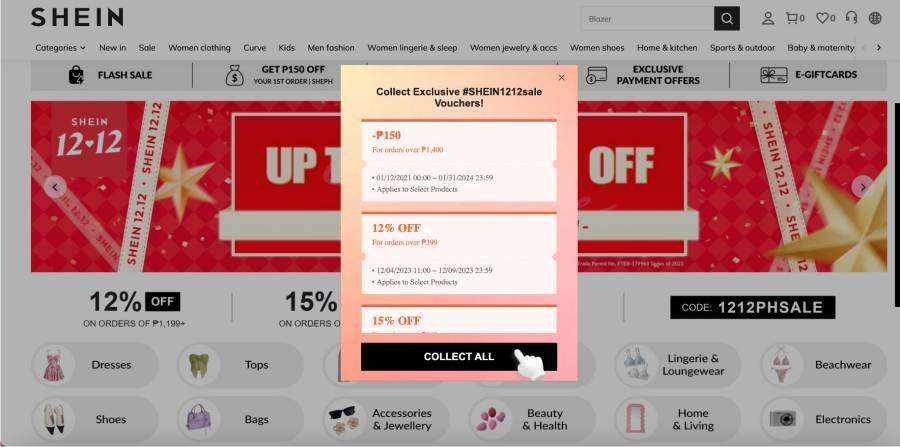
Task: Open customer support headset icon
Action: click(851, 18)
